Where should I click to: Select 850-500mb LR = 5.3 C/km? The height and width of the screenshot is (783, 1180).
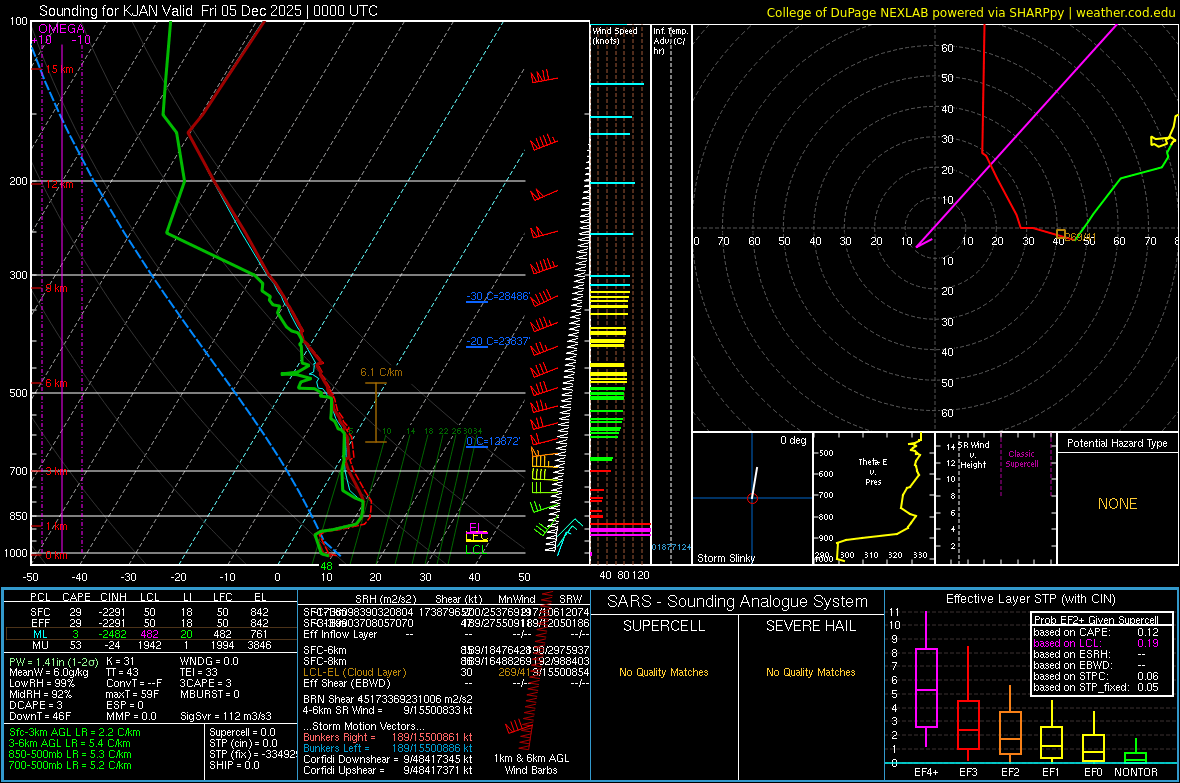point(70,754)
